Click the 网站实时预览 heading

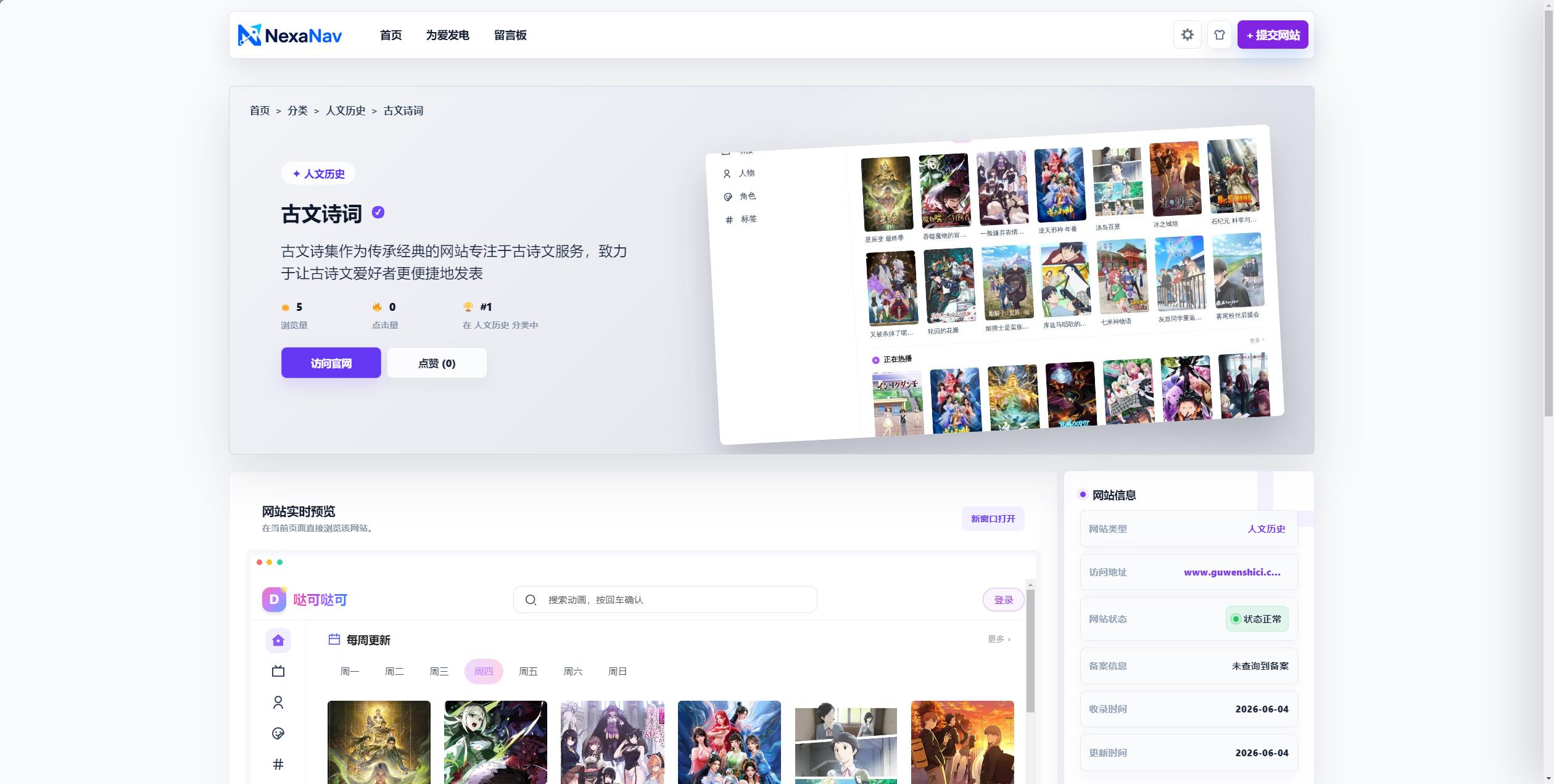299,511
